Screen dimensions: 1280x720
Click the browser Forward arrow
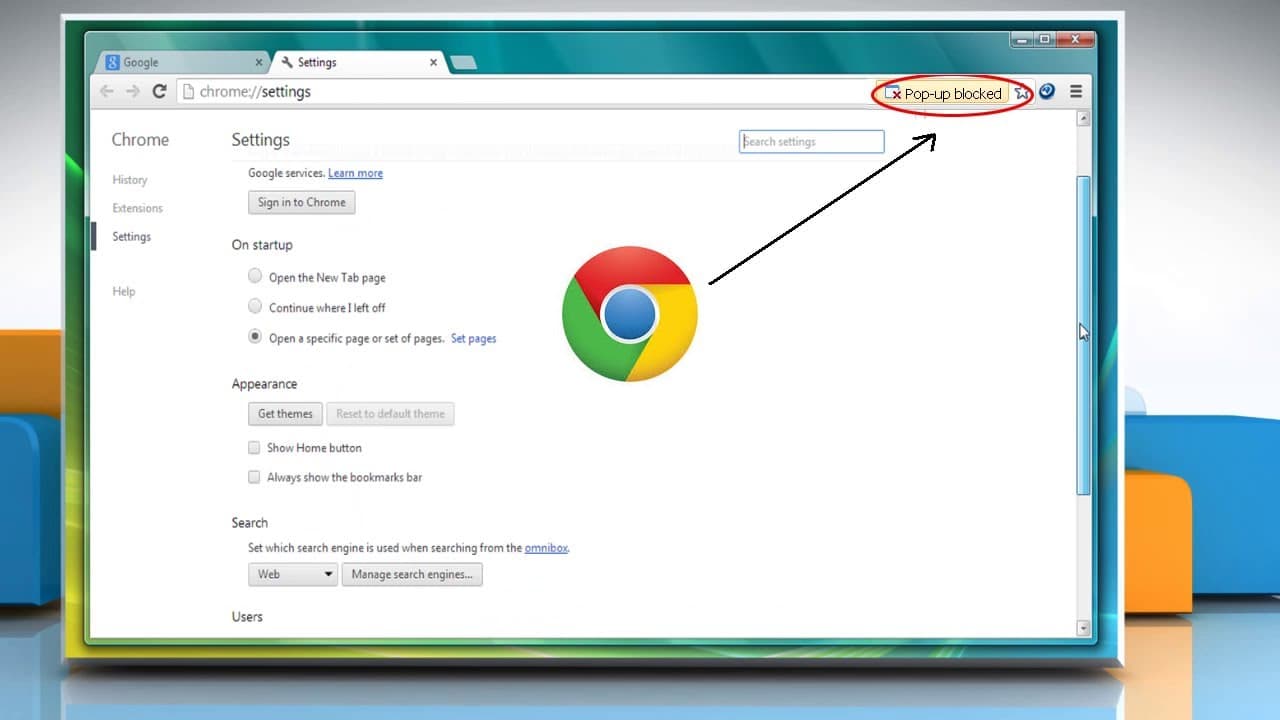click(x=133, y=91)
